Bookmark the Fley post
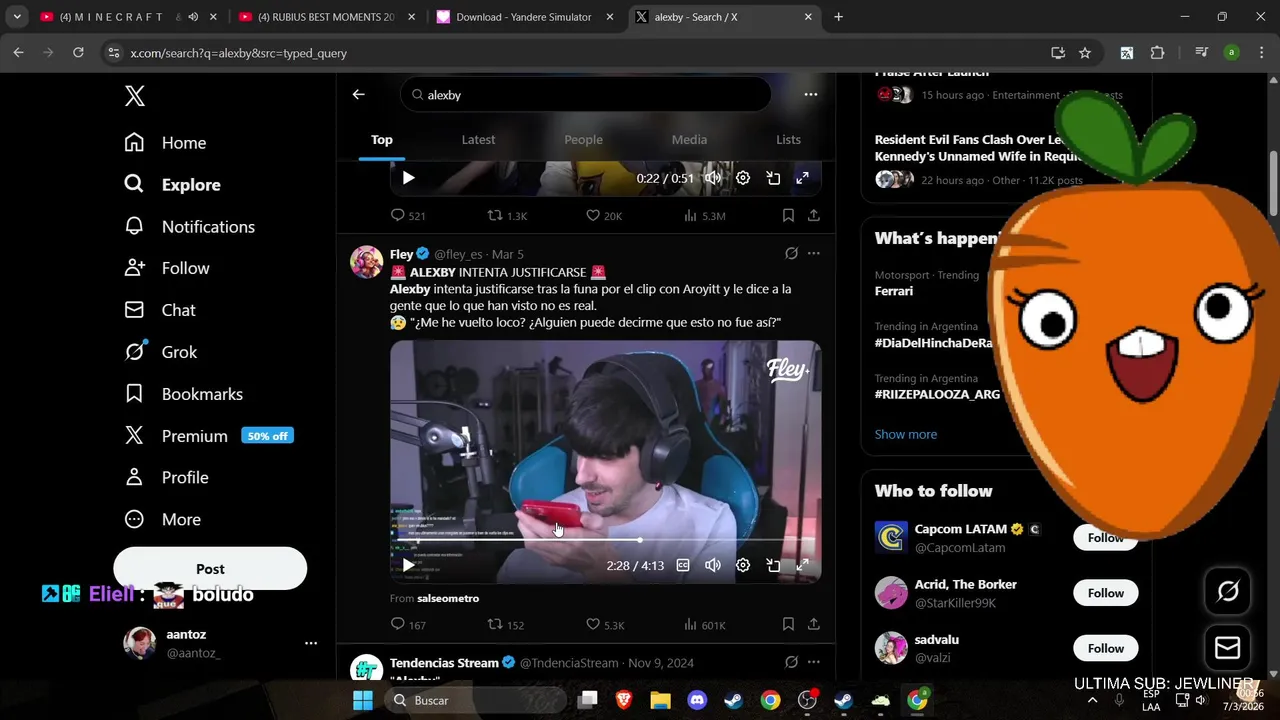Screen dimensions: 1280x720 pos(788,624)
